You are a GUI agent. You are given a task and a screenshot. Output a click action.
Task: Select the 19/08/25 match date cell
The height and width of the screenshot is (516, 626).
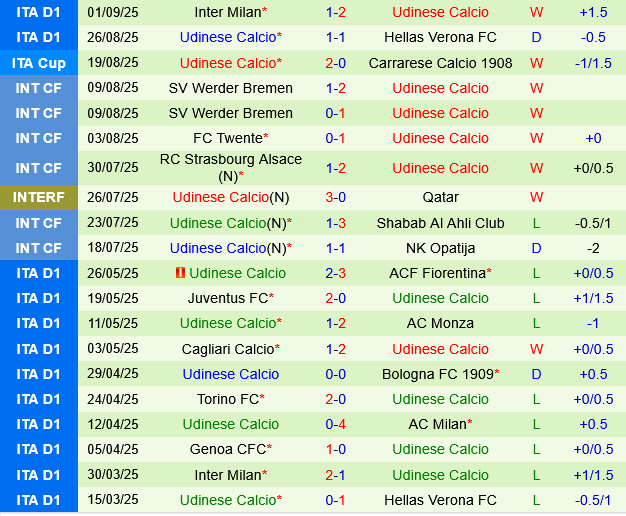pyautogui.click(x=113, y=63)
